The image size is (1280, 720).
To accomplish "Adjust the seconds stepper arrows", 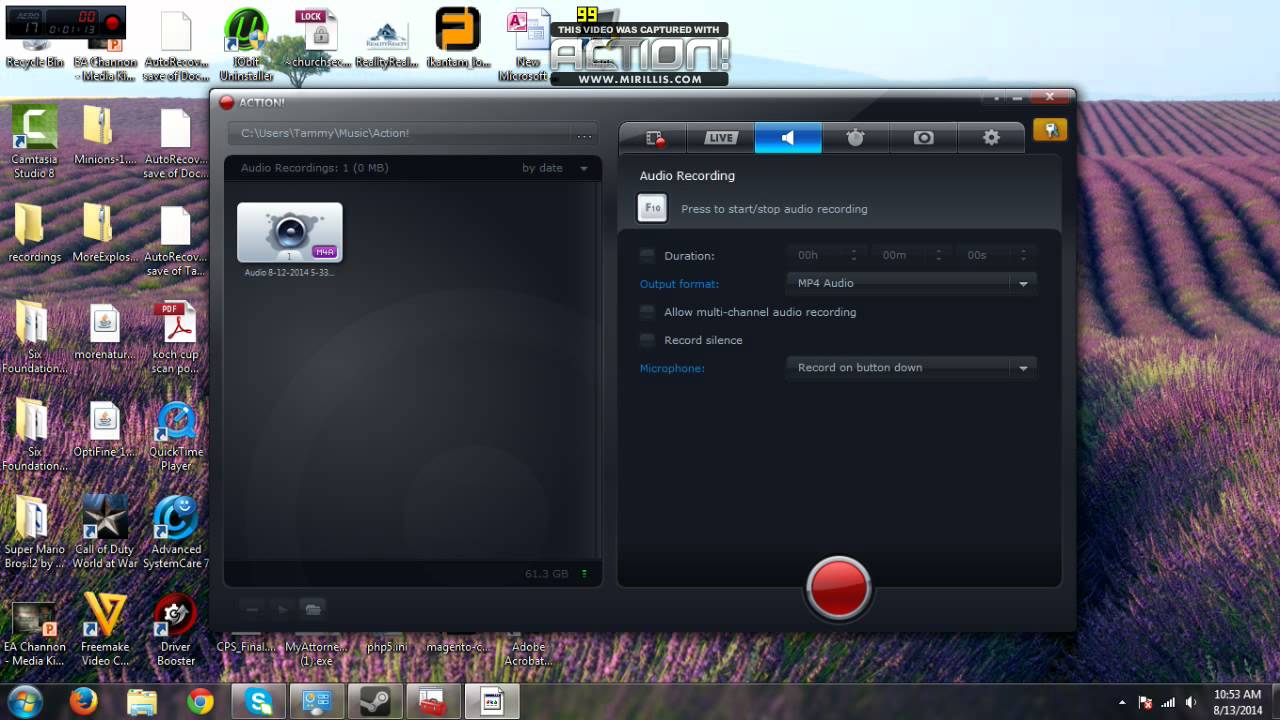I will pyautogui.click(x=1023, y=255).
